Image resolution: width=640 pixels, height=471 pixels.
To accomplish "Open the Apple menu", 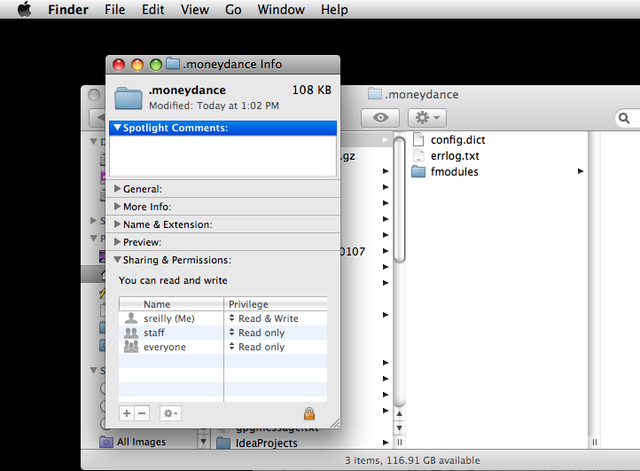I will [x=24, y=9].
